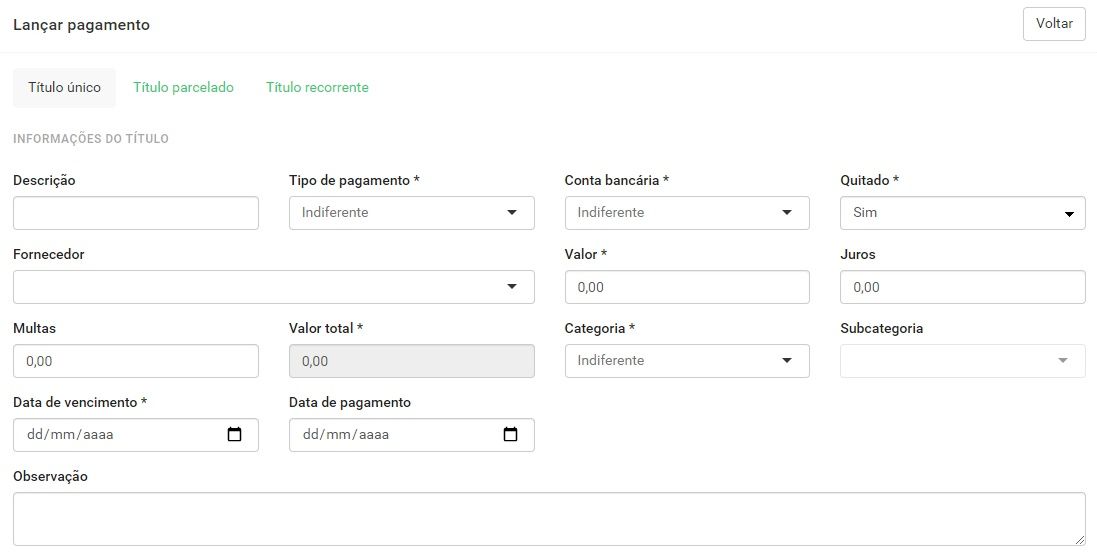Switch to the Título recorrente tab
The width and height of the screenshot is (1097, 558).
pos(317,87)
